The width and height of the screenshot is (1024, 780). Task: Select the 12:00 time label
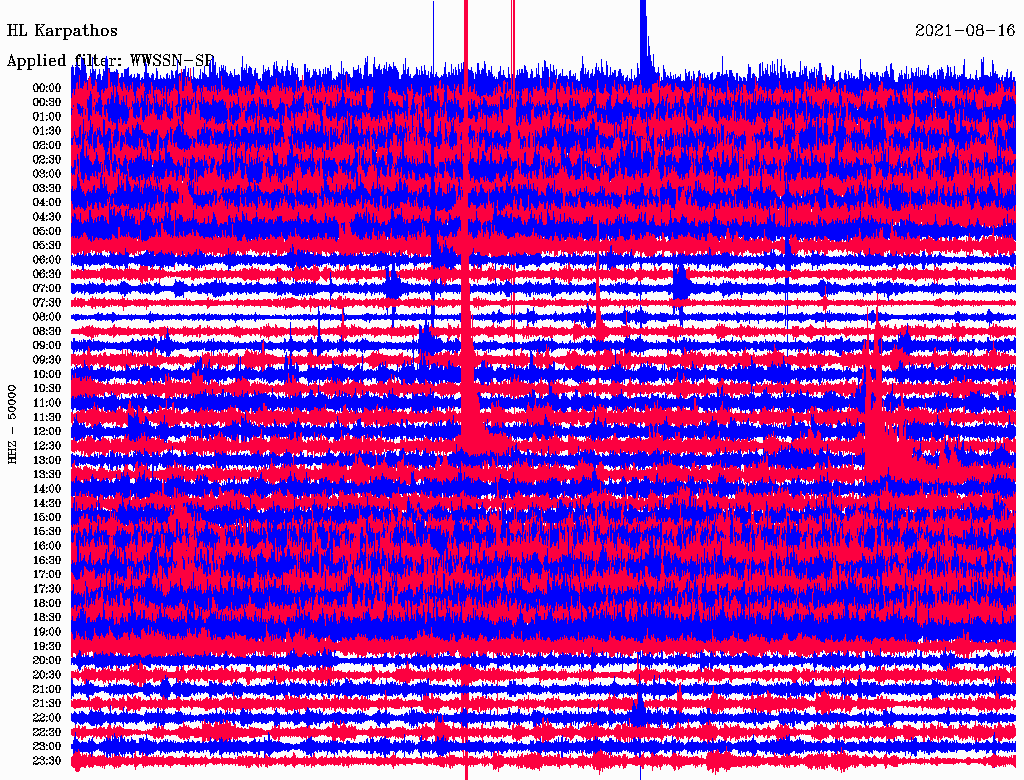pos(47,432)
